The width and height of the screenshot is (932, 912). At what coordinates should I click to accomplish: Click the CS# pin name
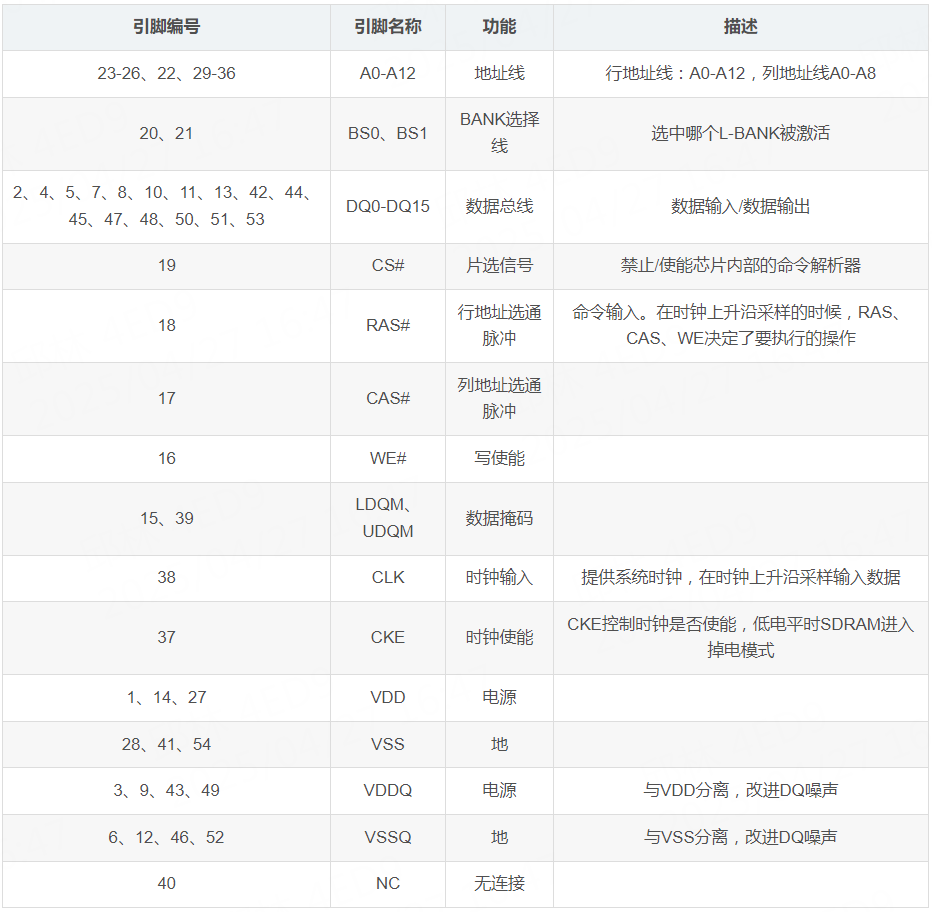point(388,266)
